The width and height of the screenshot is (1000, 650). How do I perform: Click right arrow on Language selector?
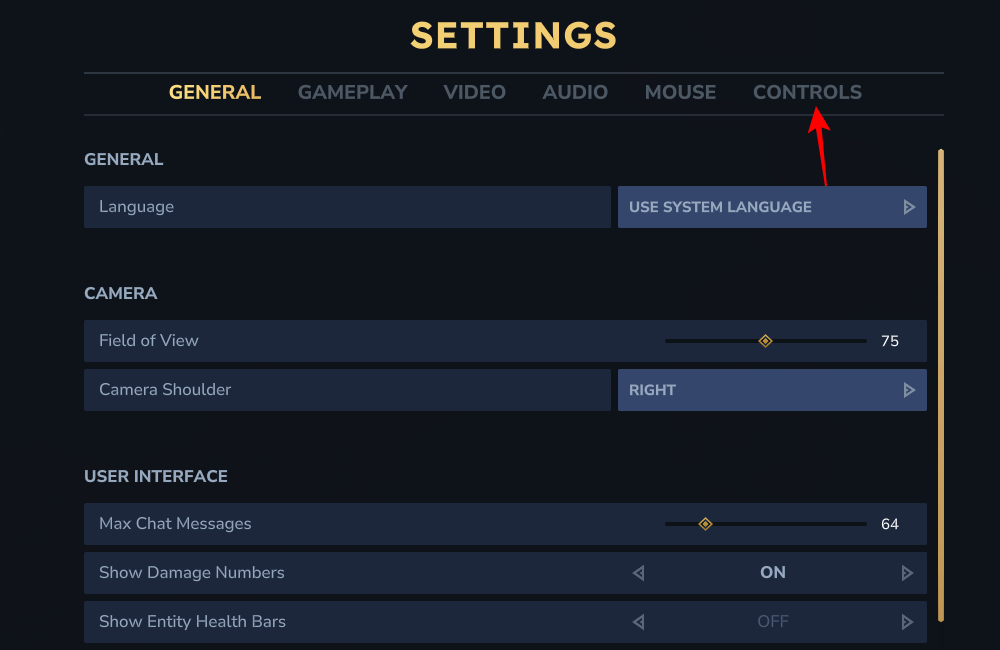[909, 207]
